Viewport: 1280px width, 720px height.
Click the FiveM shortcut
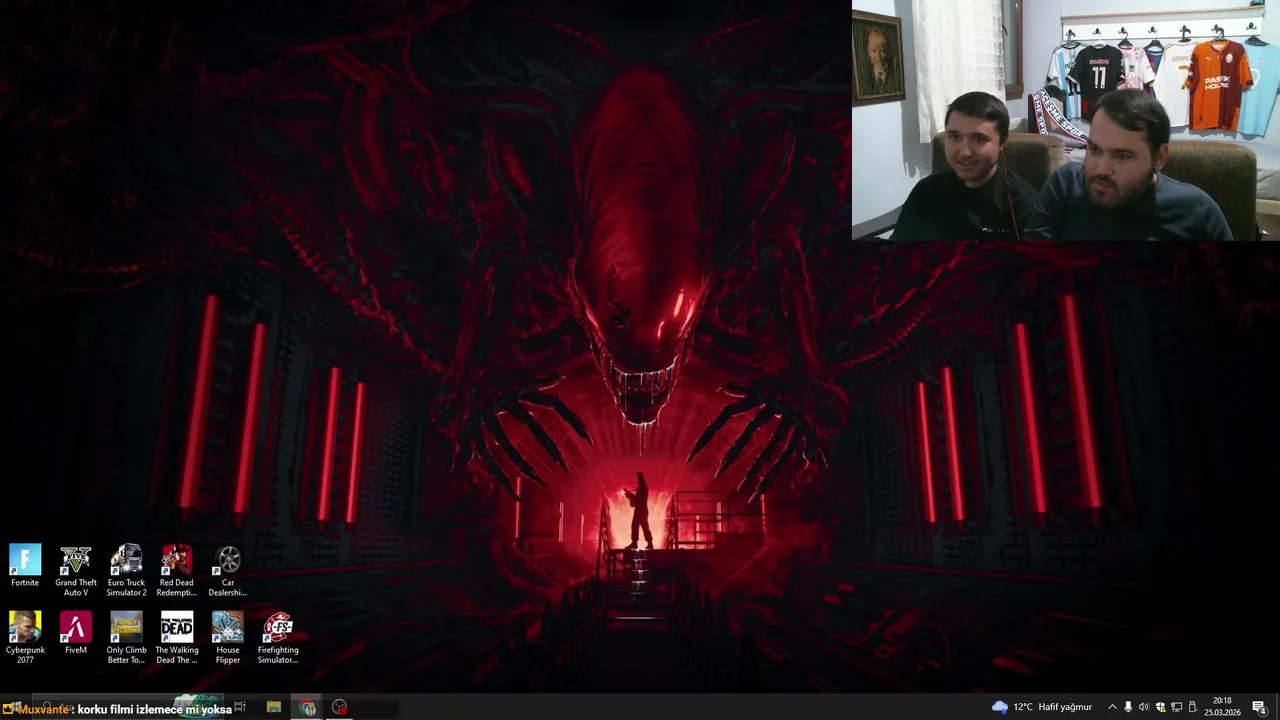click(x=76, y=633)
